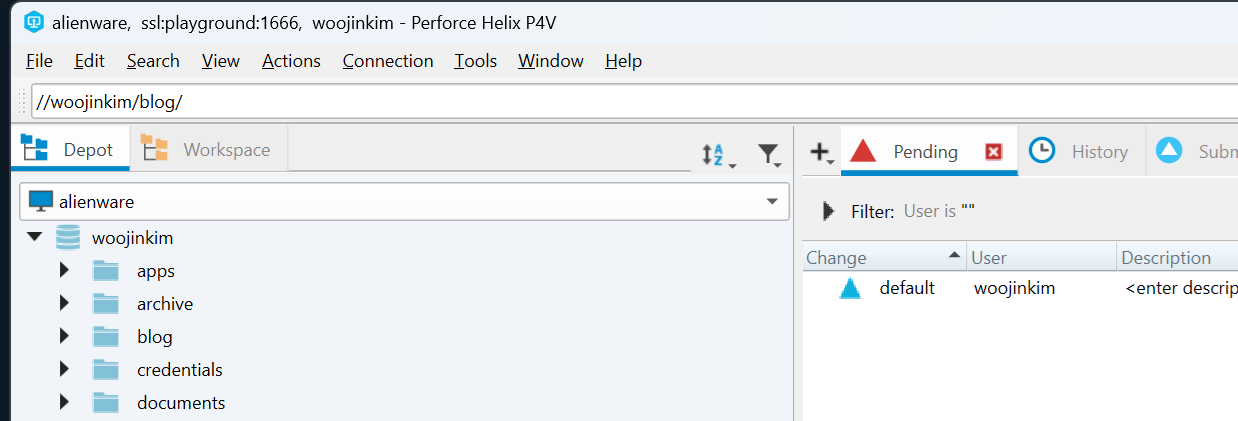This screenshot has height=421, width=1238.
Task: Open the Connection menu
Action: [388, 61]
